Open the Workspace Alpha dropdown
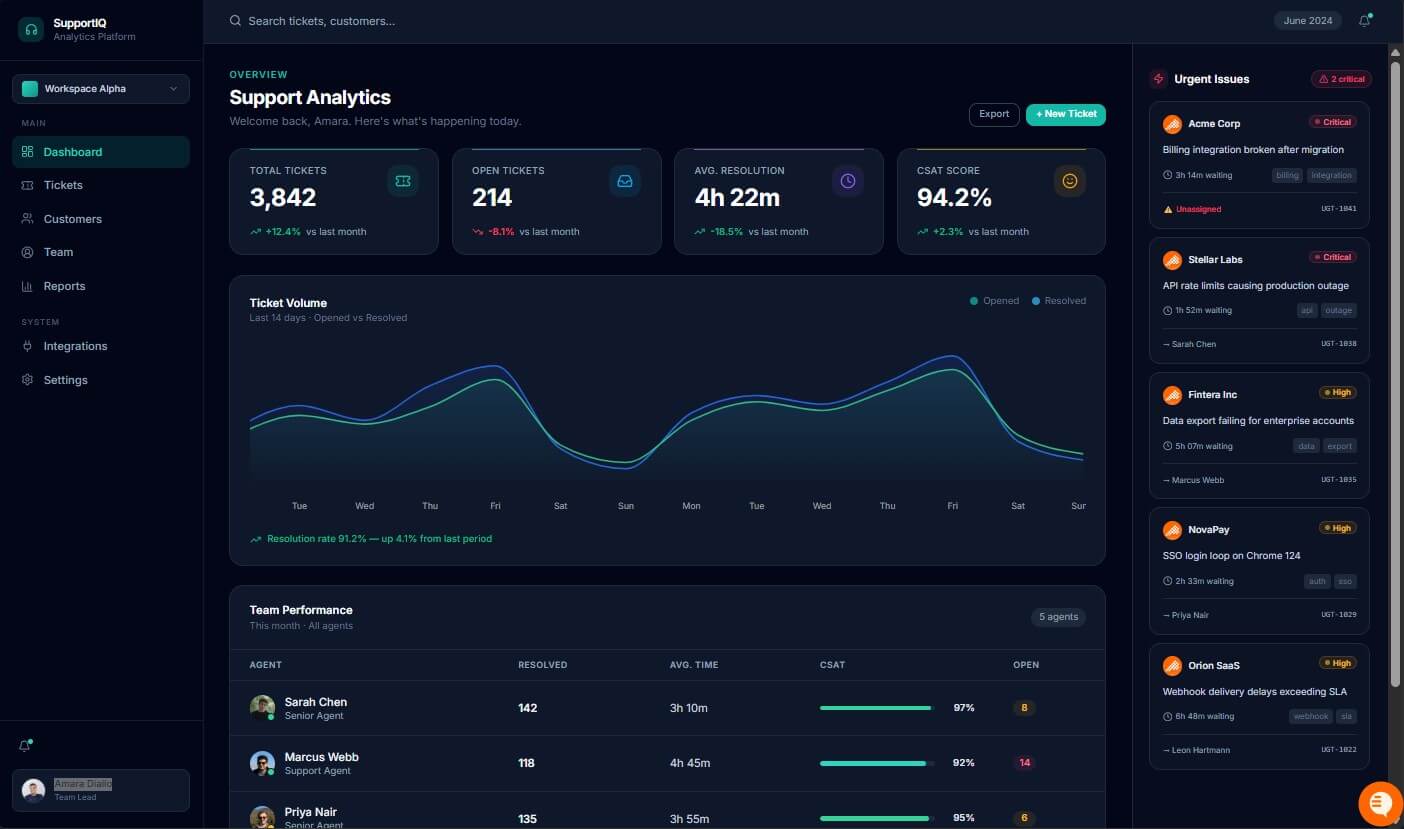 coord(101,89)
